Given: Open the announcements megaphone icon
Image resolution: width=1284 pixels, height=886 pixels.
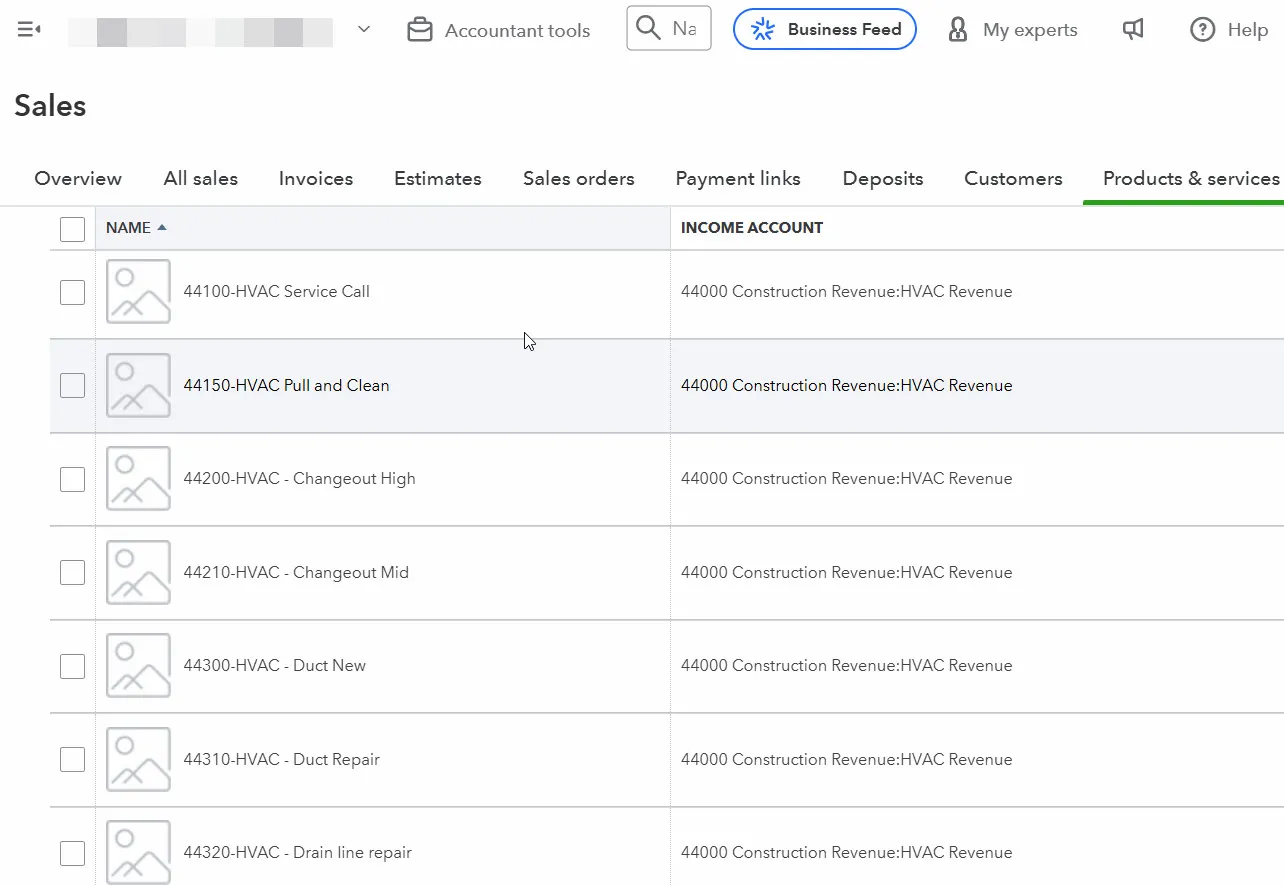Looking at the screenshot, I should pos(1133,30).
